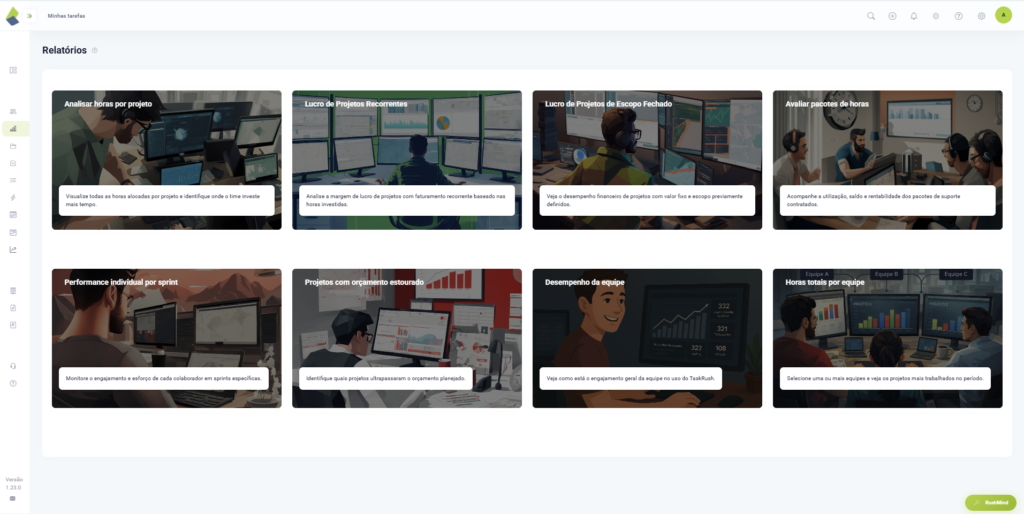Screen dimensions: 1024x514
Task: Expand the sidebar with the arrow toggle
Action: tap(29, 16)
